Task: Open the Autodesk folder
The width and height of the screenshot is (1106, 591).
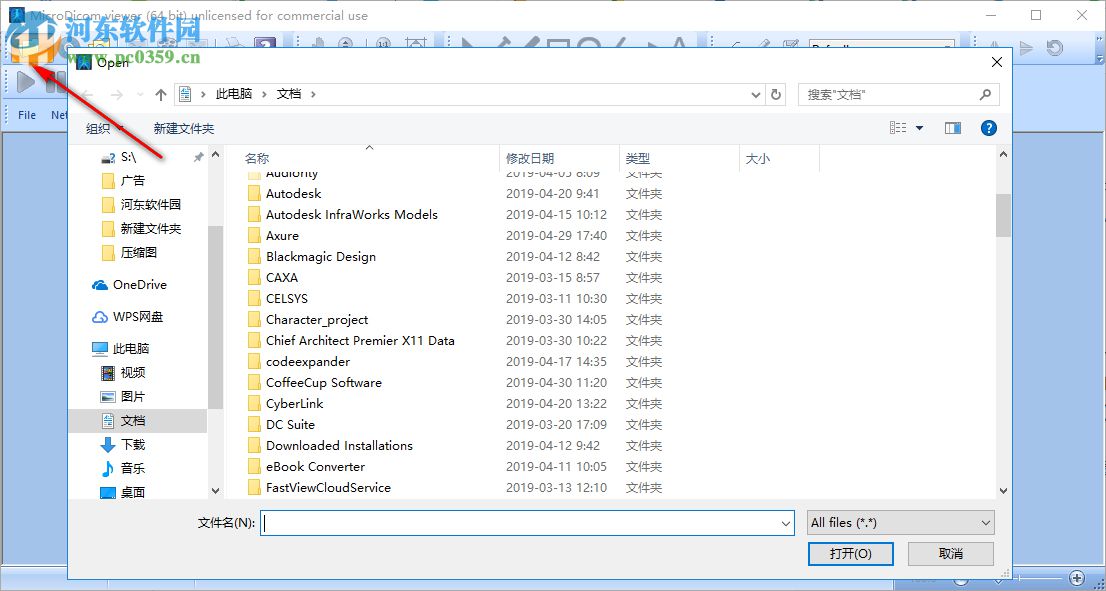Action: [x=293, y=193]
